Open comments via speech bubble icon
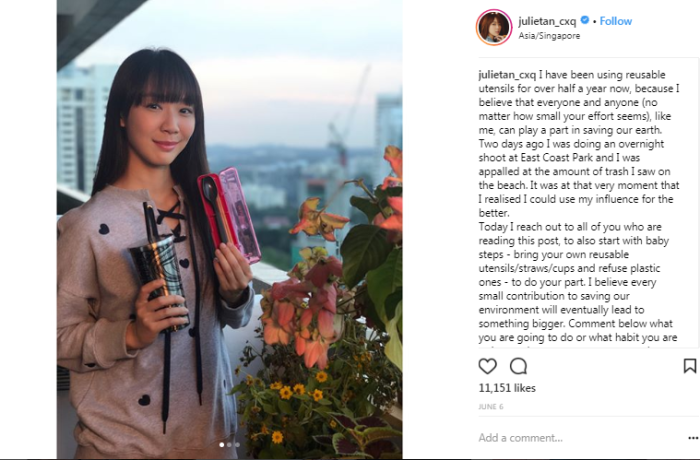Screen dimensions: 700x460 (518, 366)
